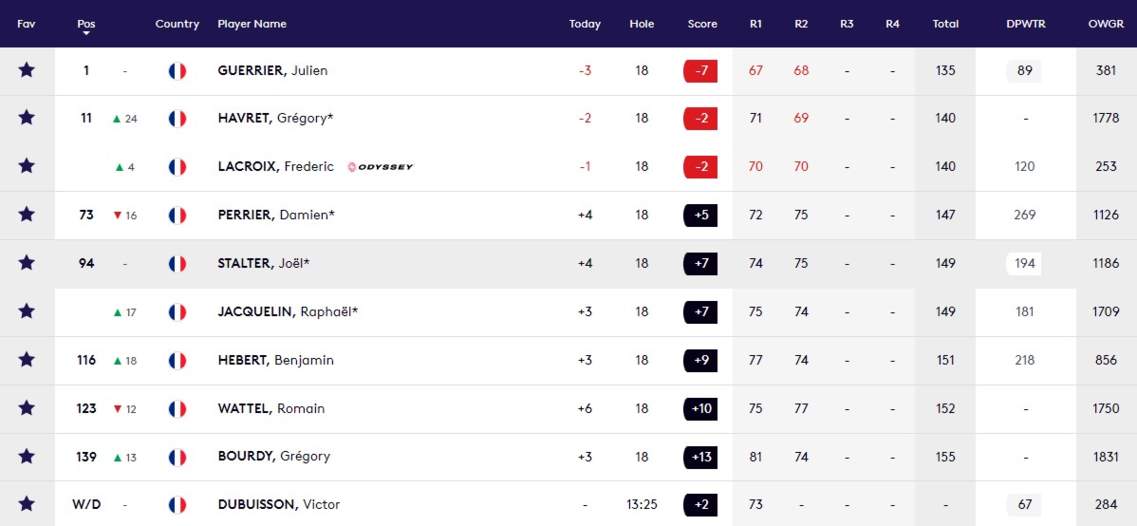Screen dimensions: 1137x526
Task: Toggle favorite star for Dubuisson, Victor
Action: click(27, 504)
